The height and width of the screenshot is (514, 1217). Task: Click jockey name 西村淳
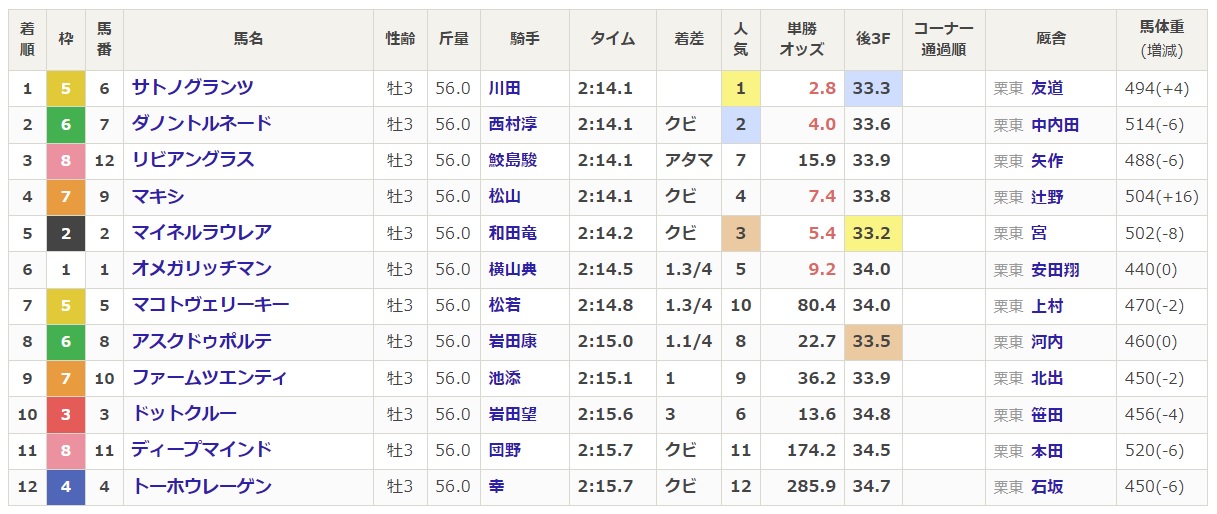pyautogui.click(x=512, y=124)
